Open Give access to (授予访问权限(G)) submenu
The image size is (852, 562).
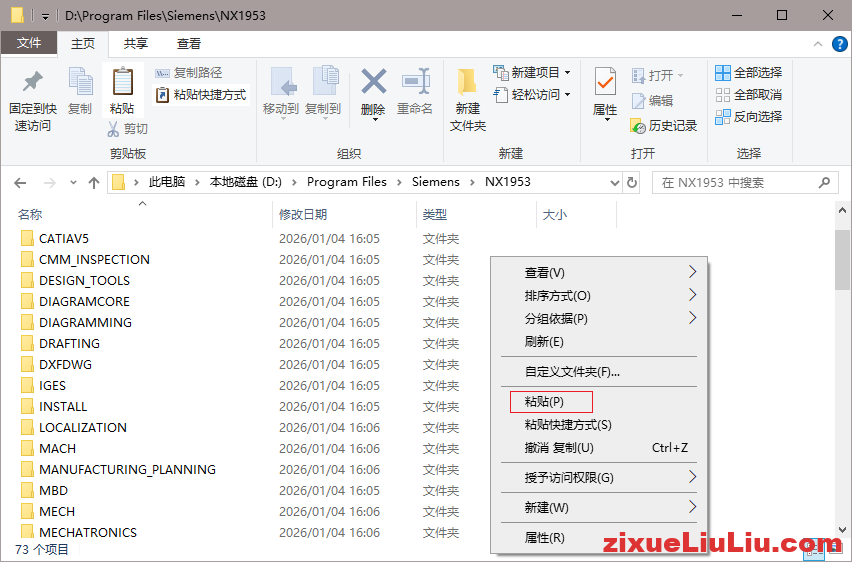(599, 478)
